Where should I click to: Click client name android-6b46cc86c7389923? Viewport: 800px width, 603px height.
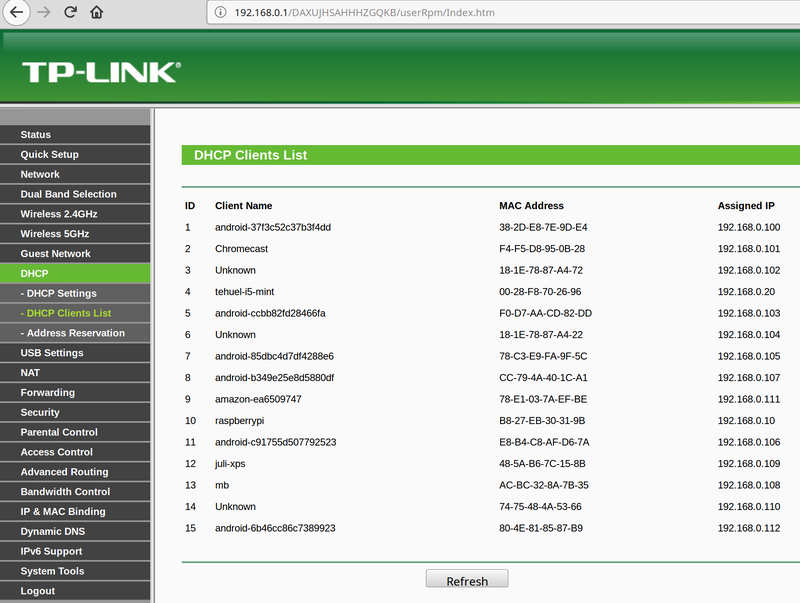pyautogui.click(x=275, y=528)
